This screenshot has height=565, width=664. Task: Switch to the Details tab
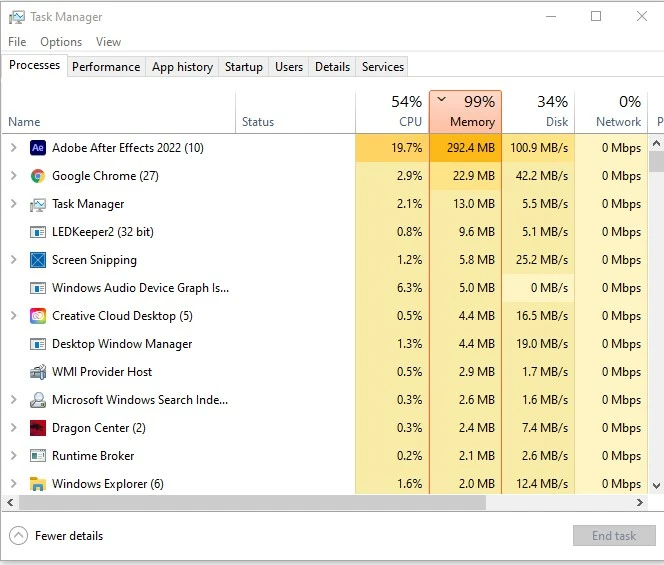pyautogui.click(x=332, y=67)
